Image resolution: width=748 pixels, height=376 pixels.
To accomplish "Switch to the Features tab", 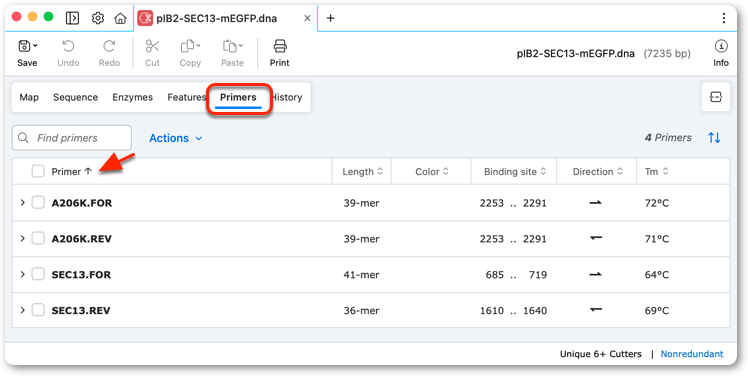I will (186, 97).
